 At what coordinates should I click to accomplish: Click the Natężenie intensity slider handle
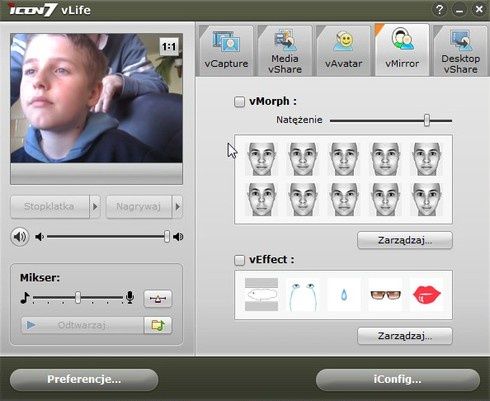[x=427, y=120]
